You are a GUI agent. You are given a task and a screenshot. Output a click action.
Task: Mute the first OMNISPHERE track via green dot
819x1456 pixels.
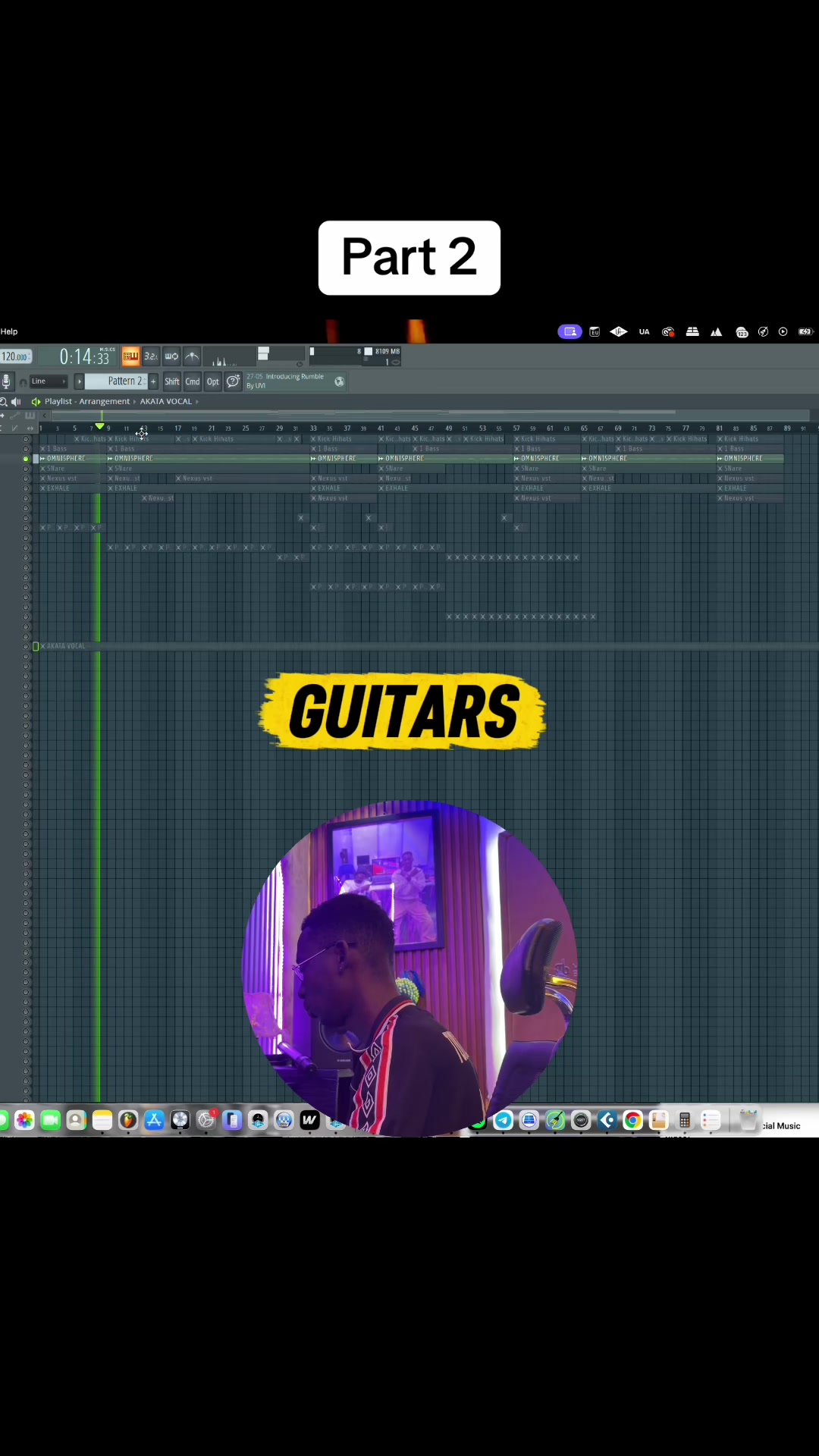(26, 459)
